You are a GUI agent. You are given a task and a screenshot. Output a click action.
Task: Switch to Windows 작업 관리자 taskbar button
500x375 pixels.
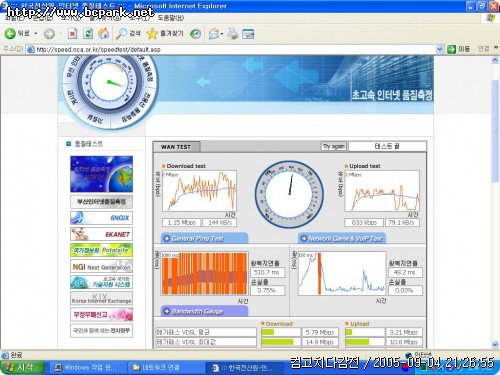click(x=87, y=368)
